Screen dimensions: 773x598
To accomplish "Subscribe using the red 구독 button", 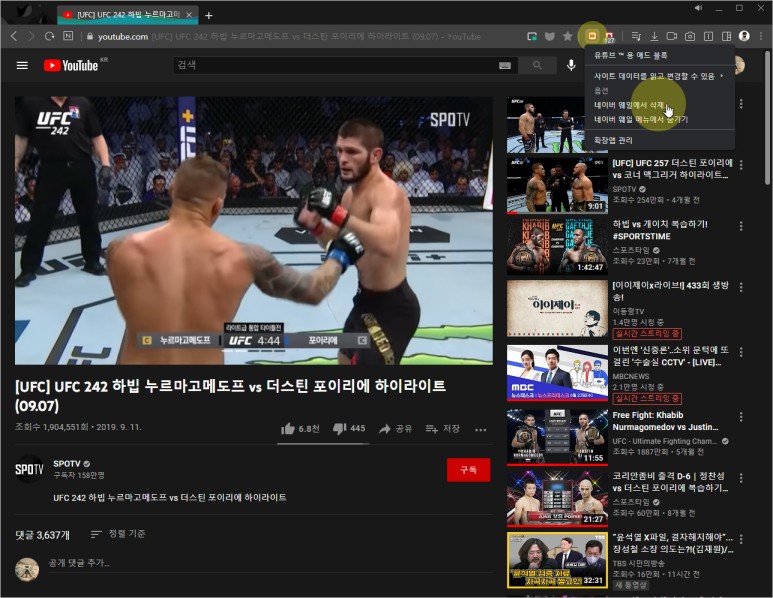I will pyautogui.click(x=468, y=470).
